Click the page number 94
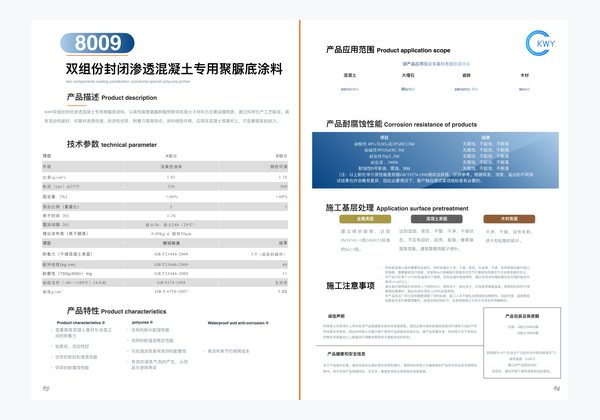Image resolution: width=600 pixels, height=420 pixels. pyautogui.click(x=556, y=388)
